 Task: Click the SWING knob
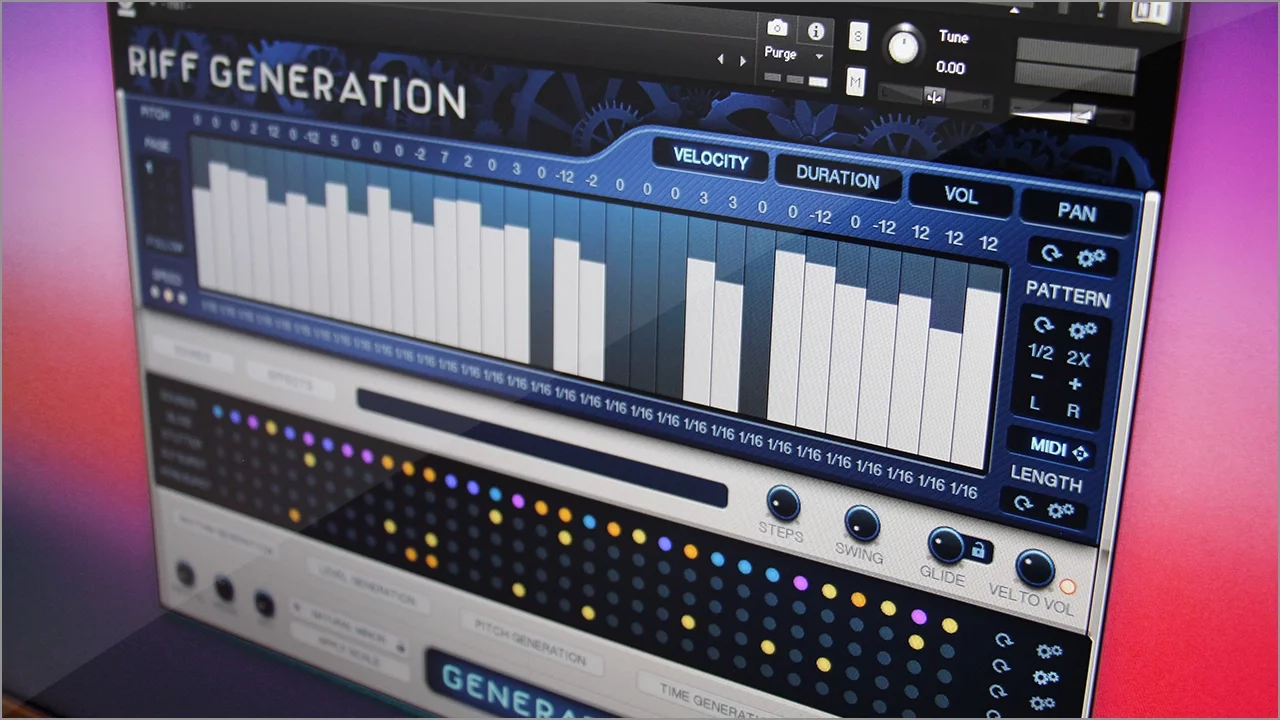(861, 522)
